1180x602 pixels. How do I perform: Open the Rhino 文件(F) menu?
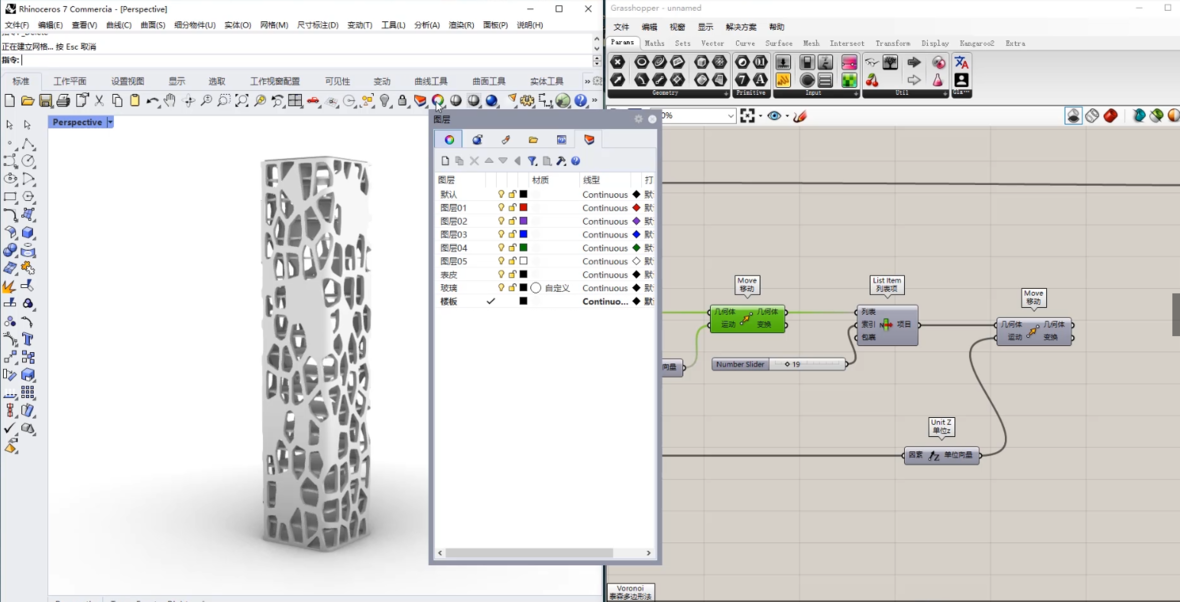pyautogui.click(x=17, y=25)
